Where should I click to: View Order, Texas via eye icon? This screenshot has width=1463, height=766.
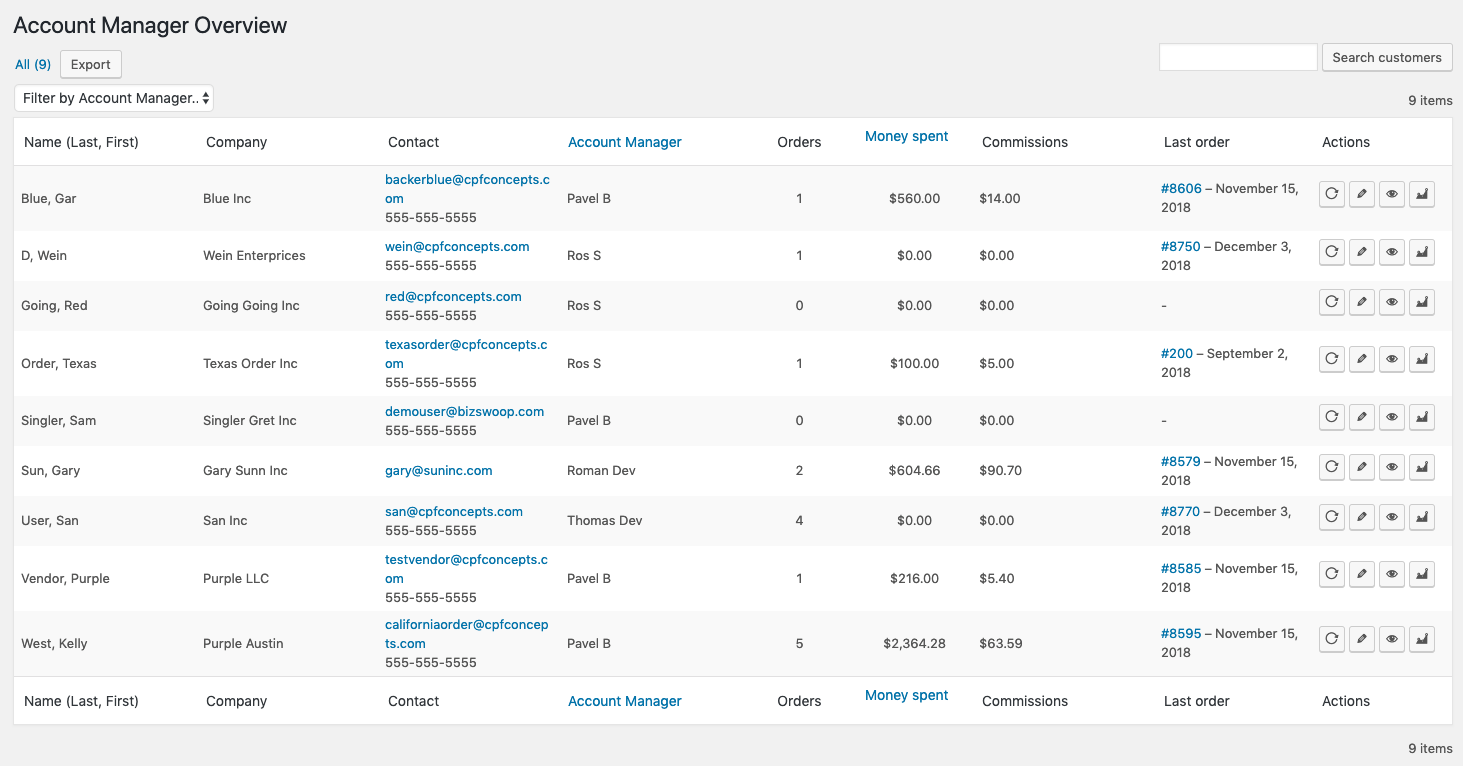(x=1391, y=359)
